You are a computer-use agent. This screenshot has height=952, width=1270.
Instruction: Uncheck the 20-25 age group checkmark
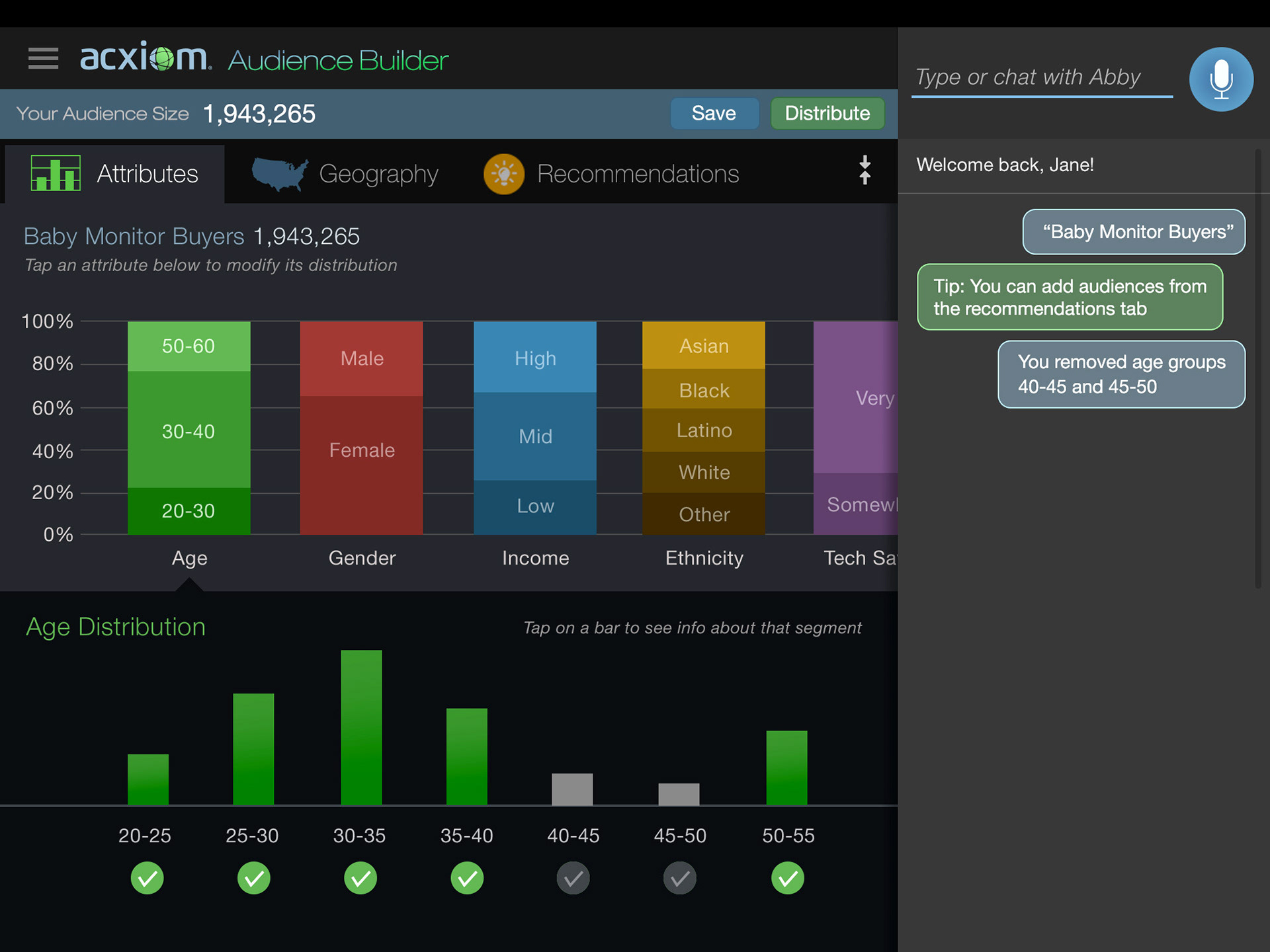147,878
